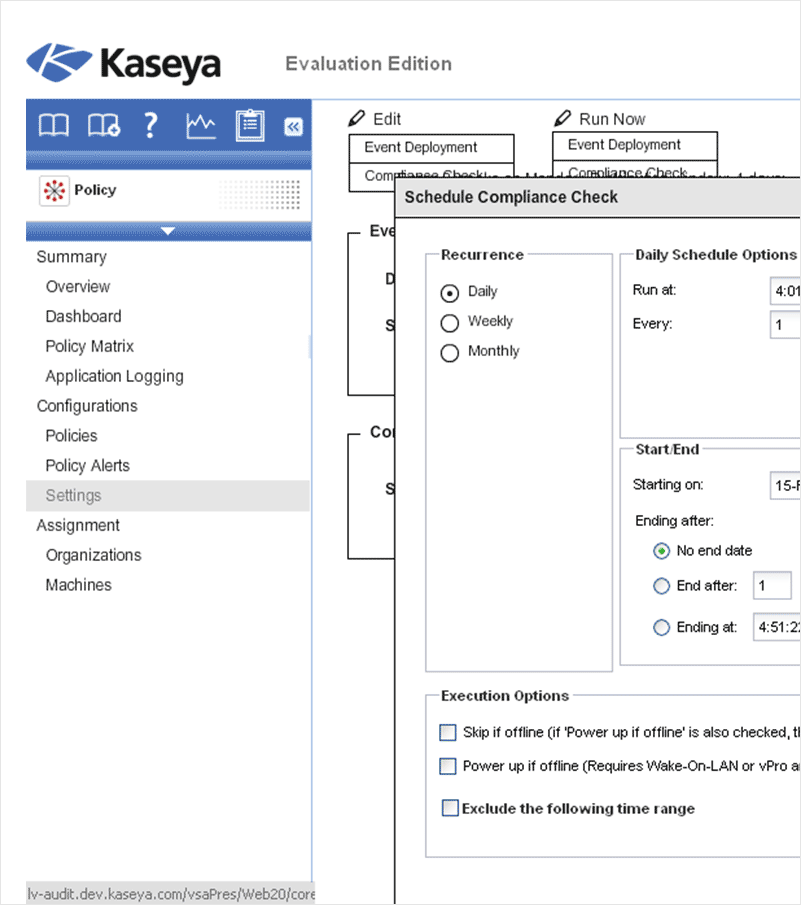
Task: Click the status bar URL text
Action: [x=171, y=894]
